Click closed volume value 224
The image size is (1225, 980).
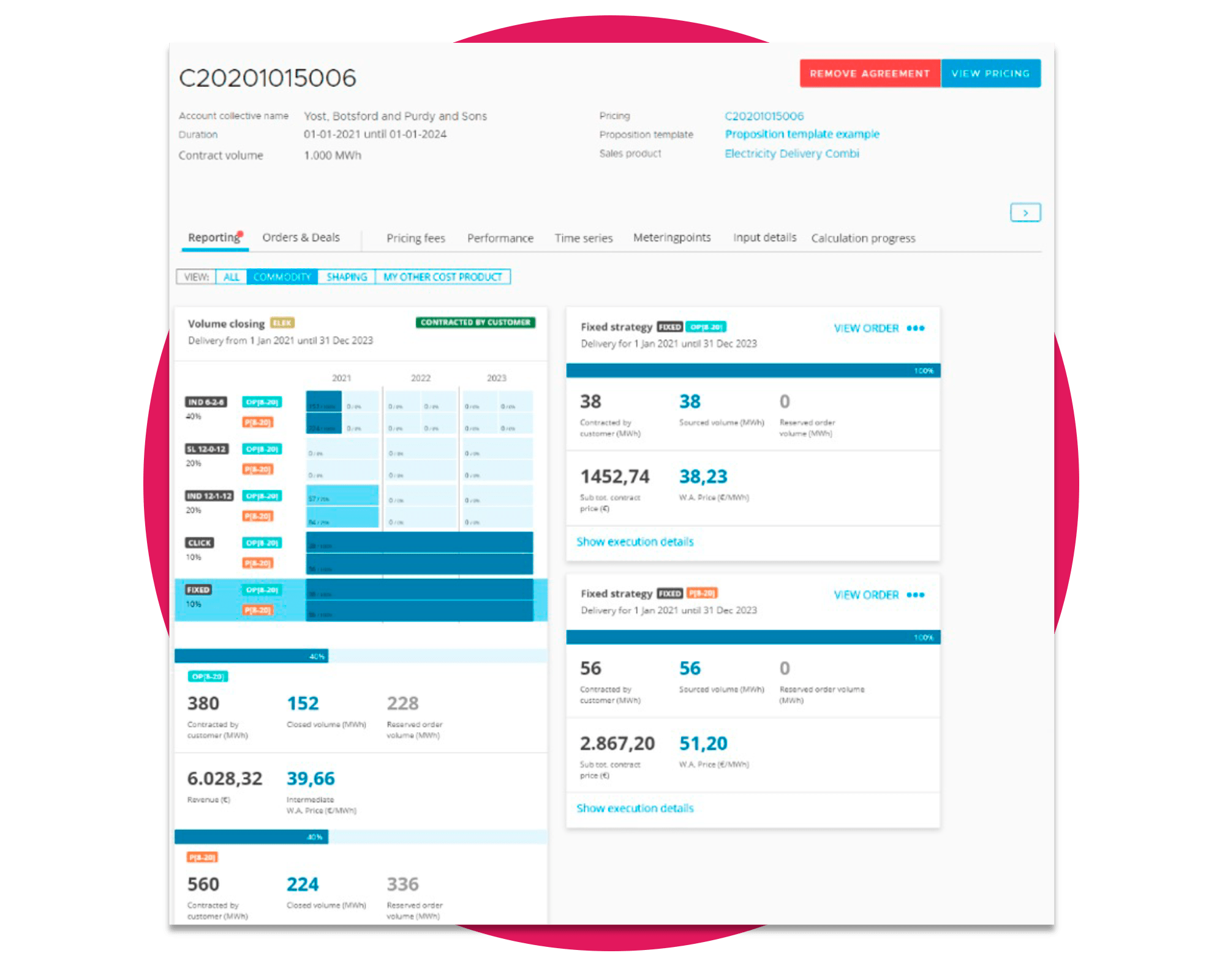point(303,884)
